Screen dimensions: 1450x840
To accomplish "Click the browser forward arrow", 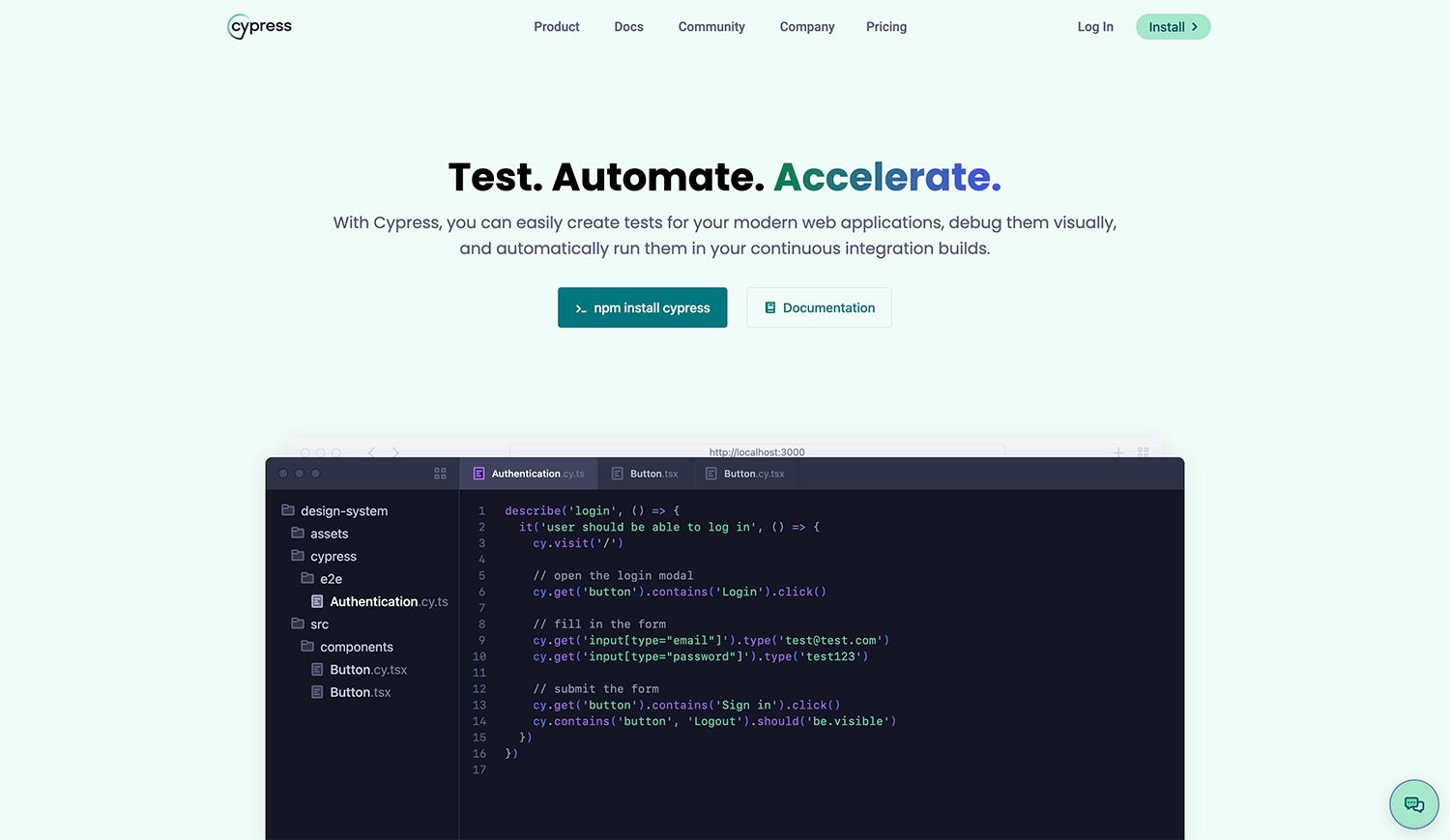I will click(x=395, y=452).
